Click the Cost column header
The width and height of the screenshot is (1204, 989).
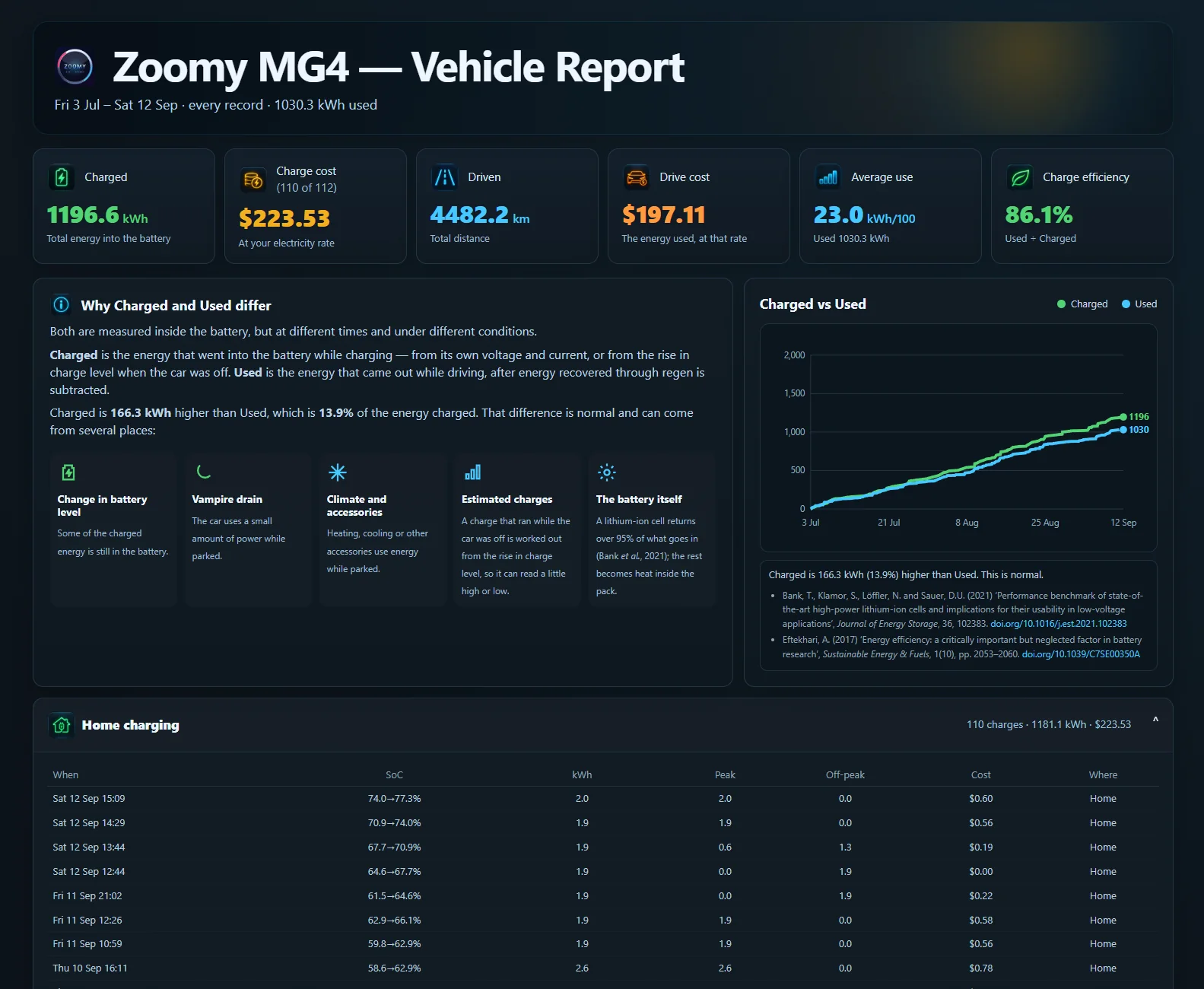coord(981,774)
